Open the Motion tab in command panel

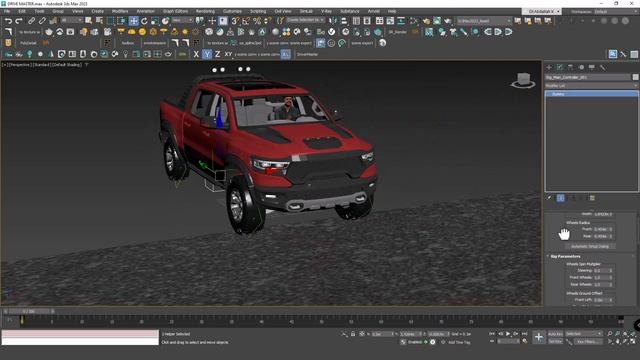[581, 67]
